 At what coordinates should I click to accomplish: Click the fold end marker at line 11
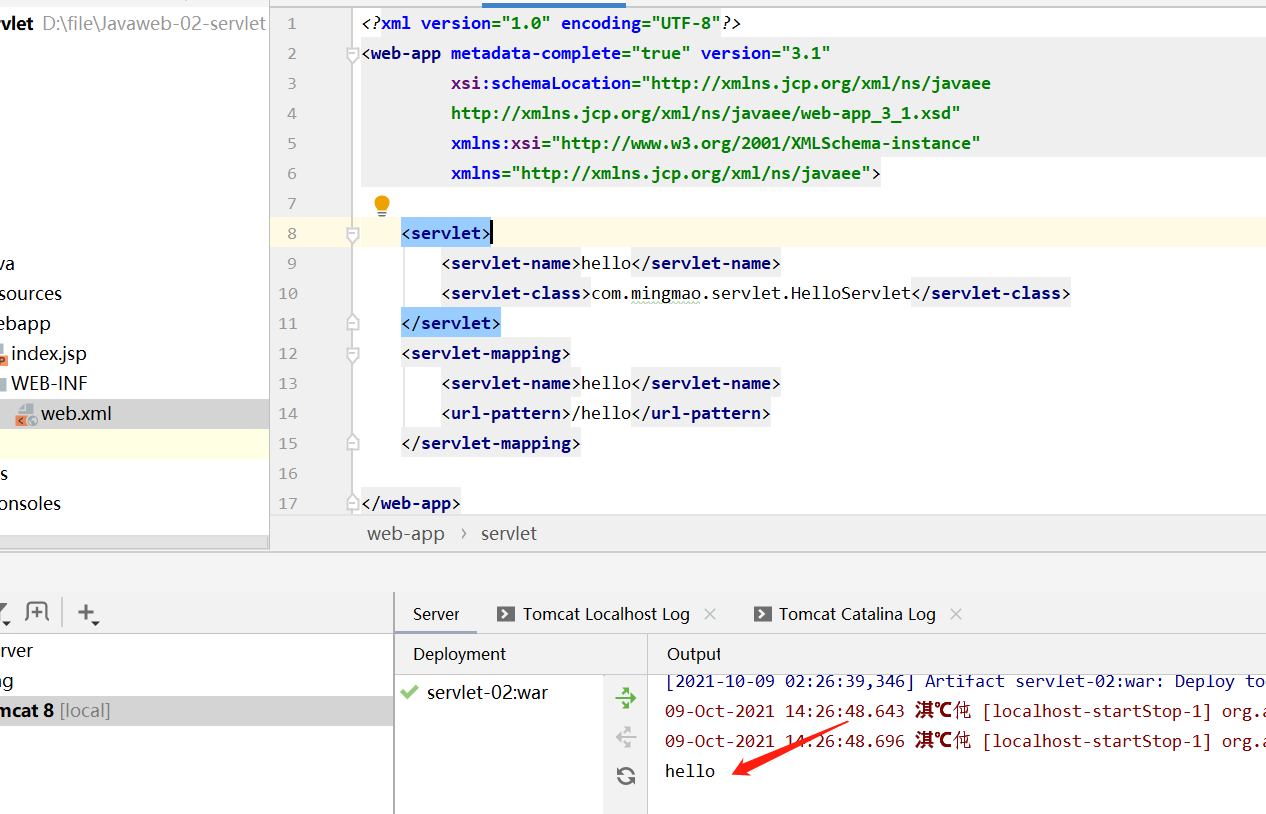tap(352, 322)
